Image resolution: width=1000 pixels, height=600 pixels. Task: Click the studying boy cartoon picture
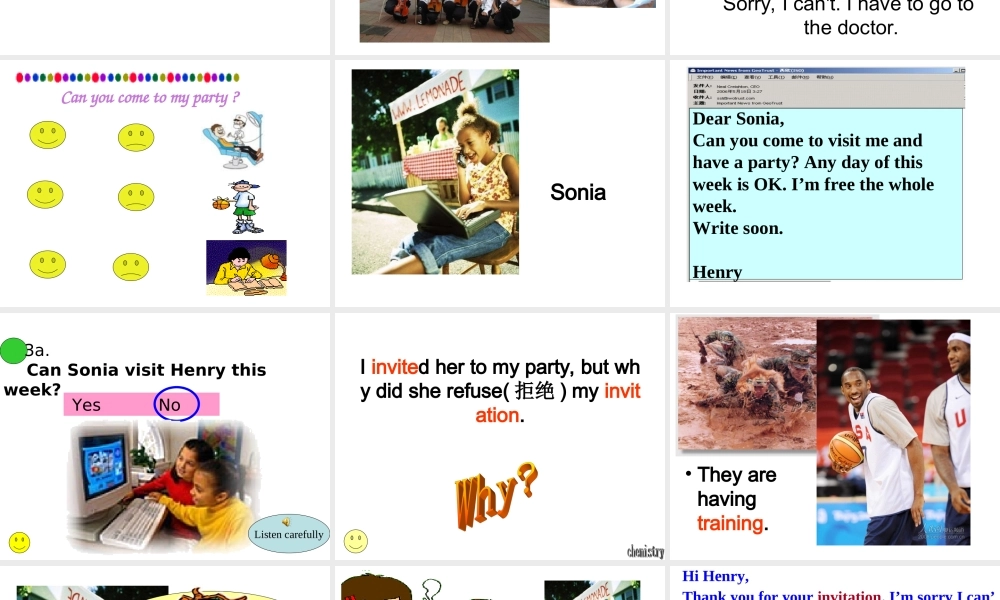point(246,267)
